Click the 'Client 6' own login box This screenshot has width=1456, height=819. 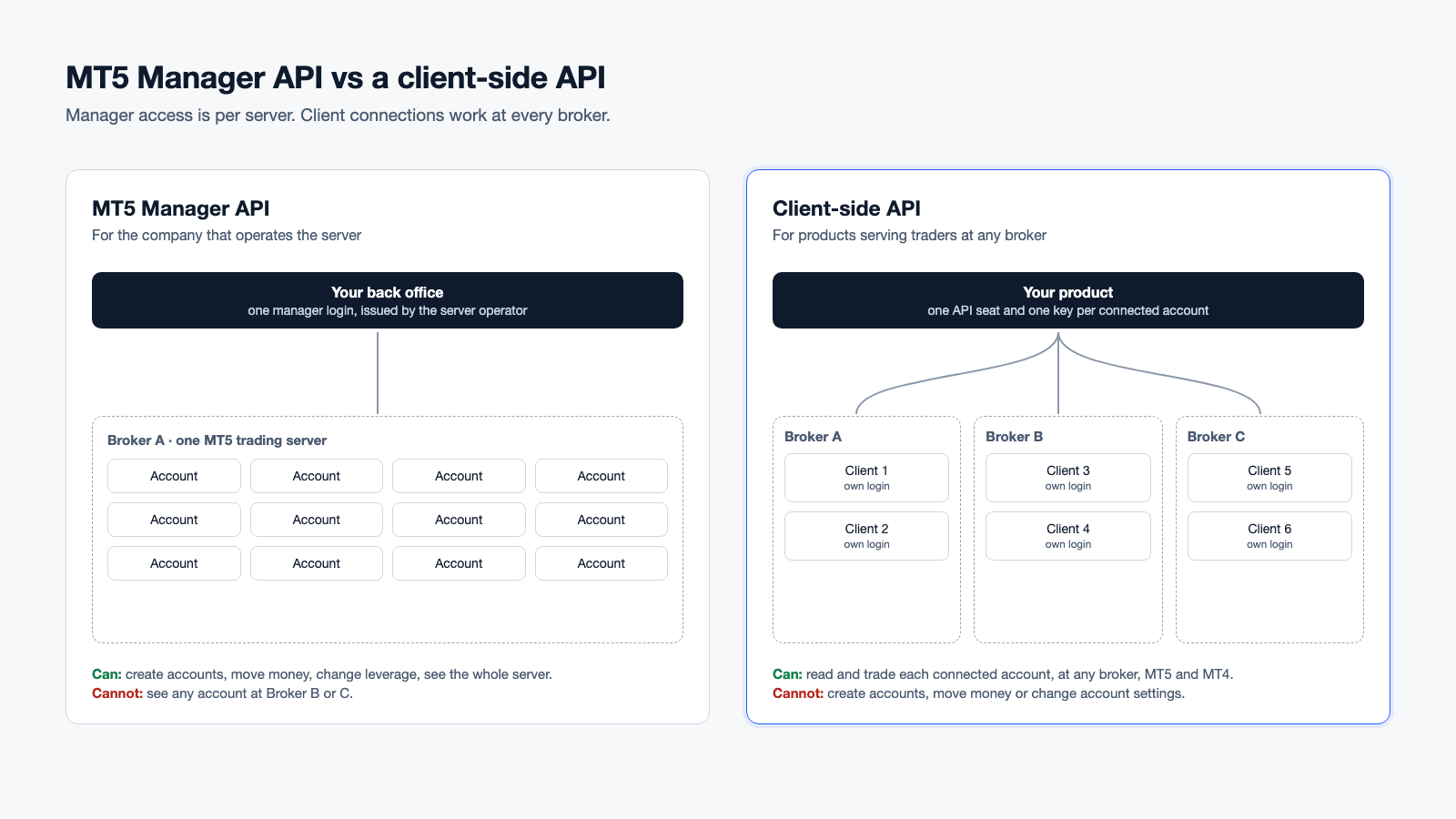[x=1269, y=536]
